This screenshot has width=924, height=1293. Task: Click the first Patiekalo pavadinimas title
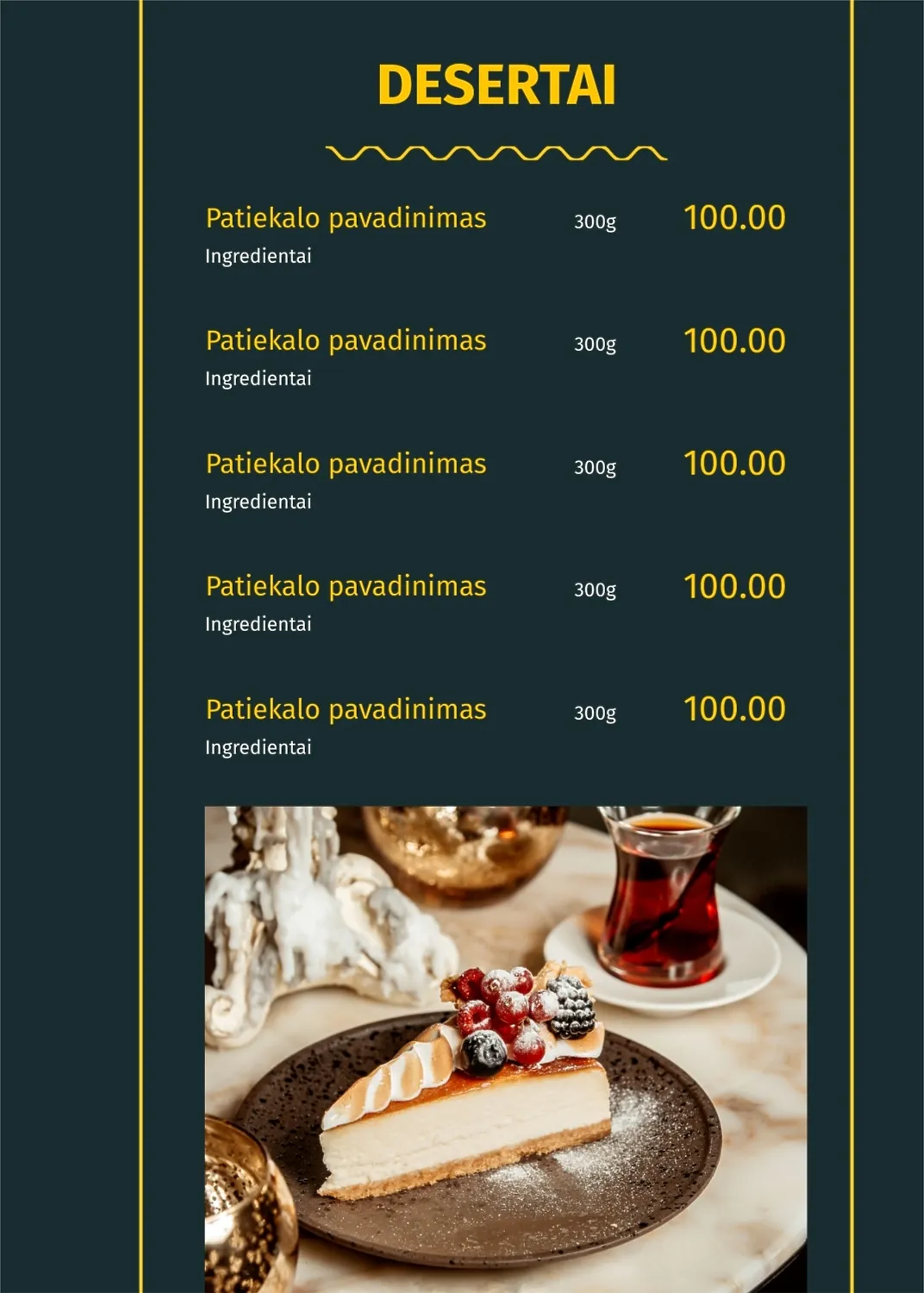coord(346,218)
